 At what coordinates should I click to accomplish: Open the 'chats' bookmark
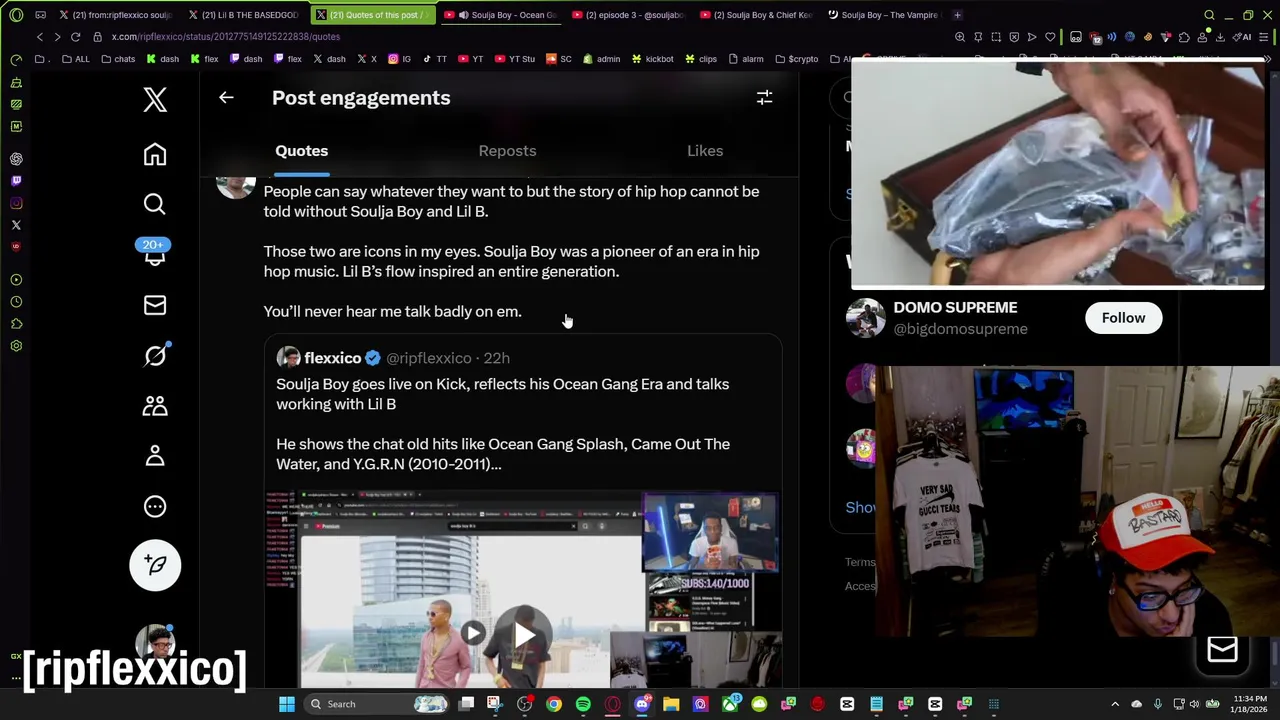pyautogui.click(x=117, y=59)
